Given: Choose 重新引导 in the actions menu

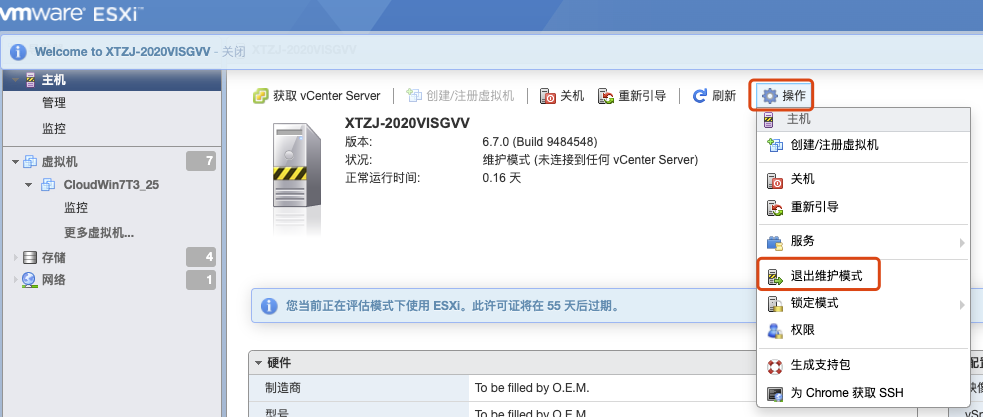Looking at the screenshot, I should 864,207.
